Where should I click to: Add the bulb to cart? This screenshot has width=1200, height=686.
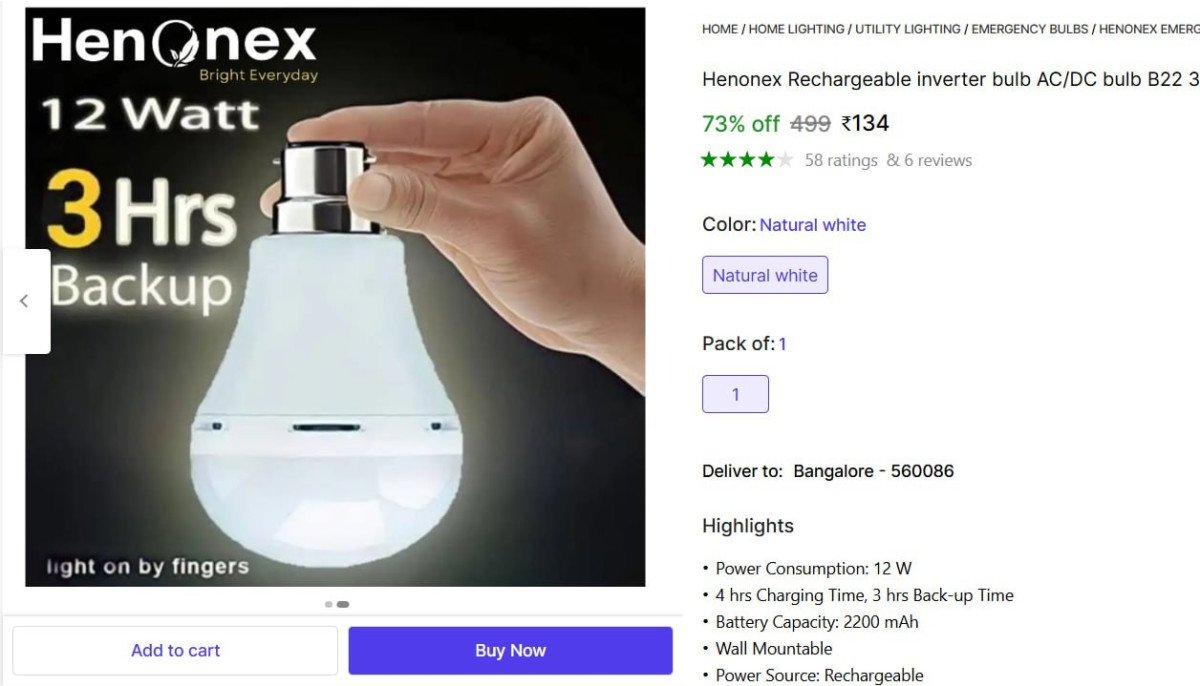(175, 649)
